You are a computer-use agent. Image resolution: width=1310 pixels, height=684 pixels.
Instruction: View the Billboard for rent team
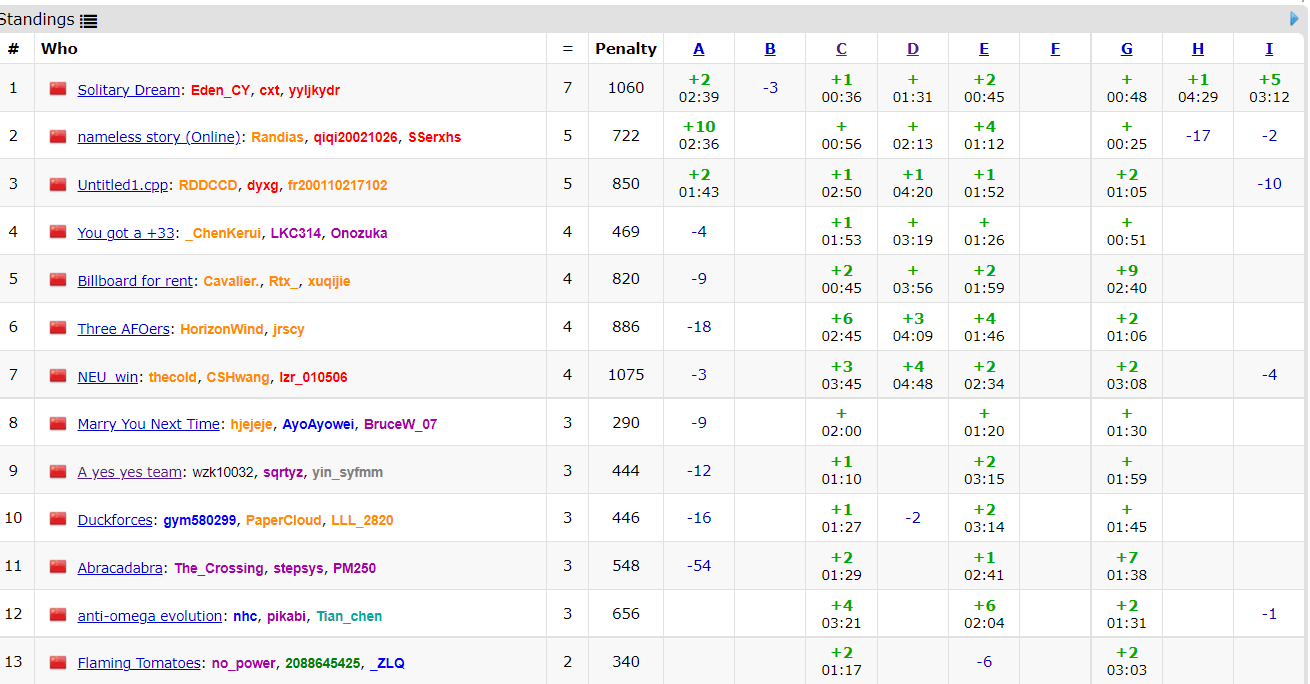[135, 281]
